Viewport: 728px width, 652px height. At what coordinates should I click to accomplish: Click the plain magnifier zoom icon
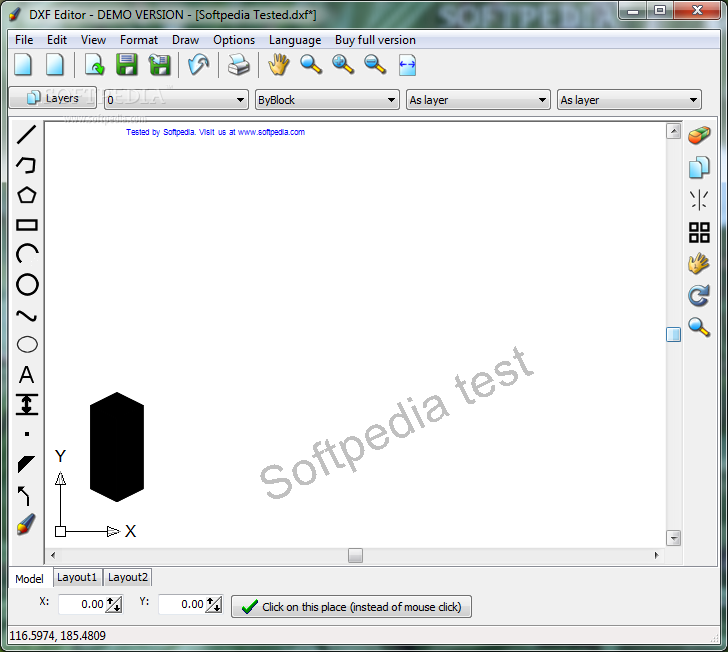pyautogui.click(x=311, y=65)
